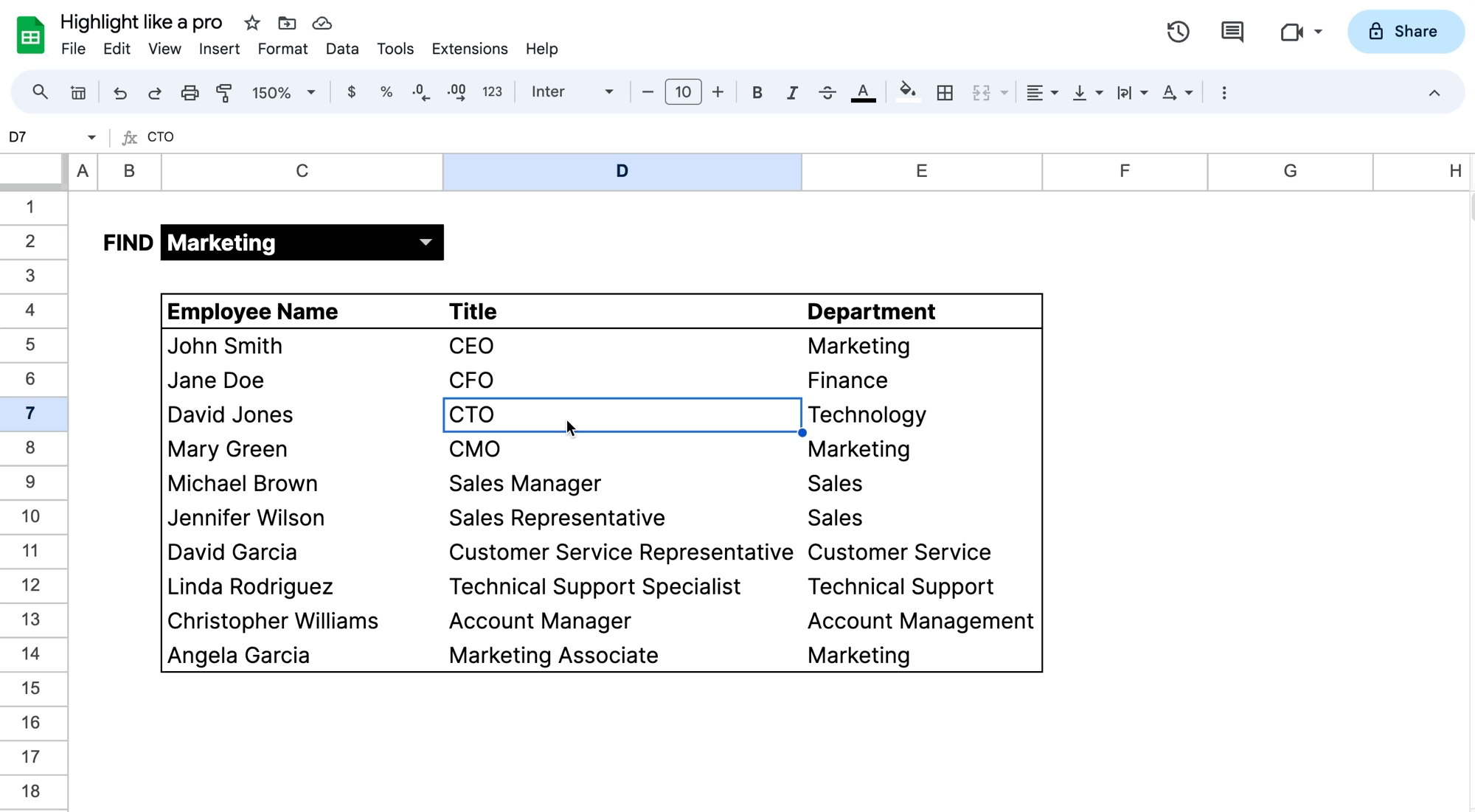Open the borders tool

(945, 92)
